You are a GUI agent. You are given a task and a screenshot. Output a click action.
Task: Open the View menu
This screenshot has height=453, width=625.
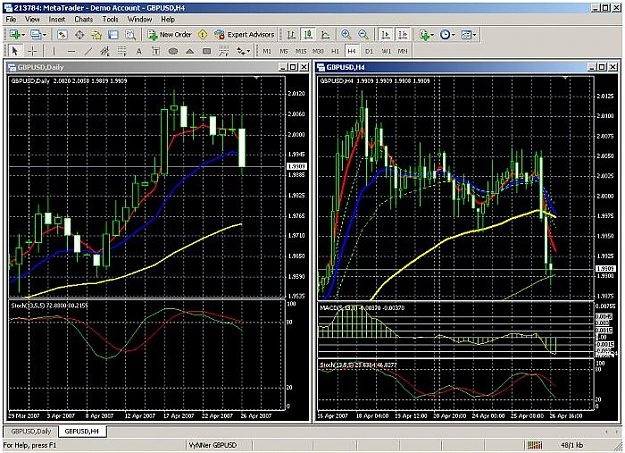tap(32, 19)
